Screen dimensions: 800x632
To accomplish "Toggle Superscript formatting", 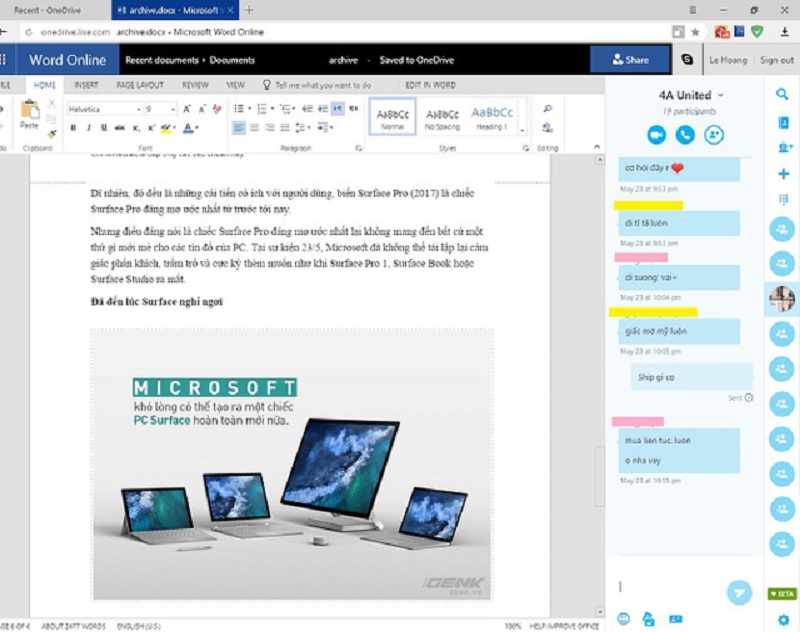I will [x=151, y=128].
